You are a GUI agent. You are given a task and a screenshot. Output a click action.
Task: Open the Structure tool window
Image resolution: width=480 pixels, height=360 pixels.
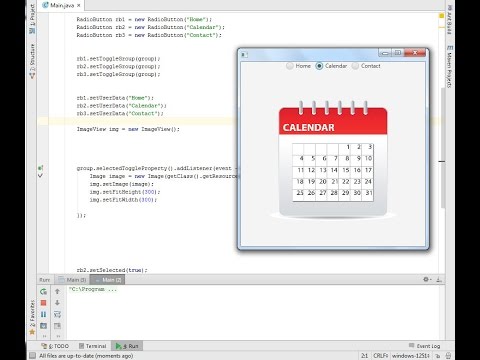click(x=32, y=61)
